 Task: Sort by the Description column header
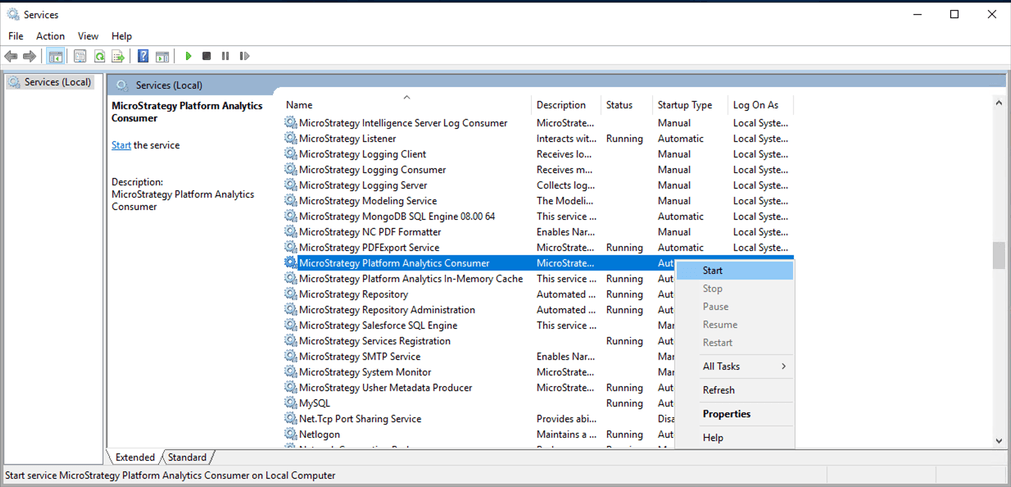click(566, 104)
